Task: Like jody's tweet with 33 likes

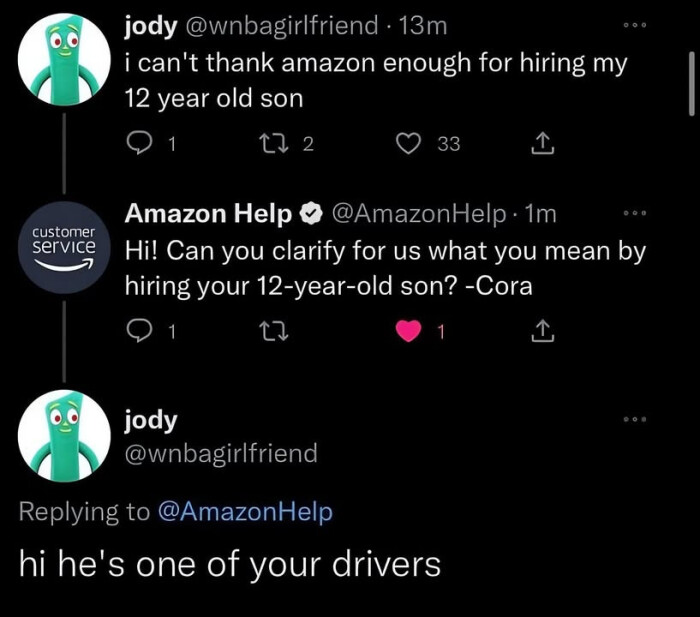Action: click(x=408, y=143)
